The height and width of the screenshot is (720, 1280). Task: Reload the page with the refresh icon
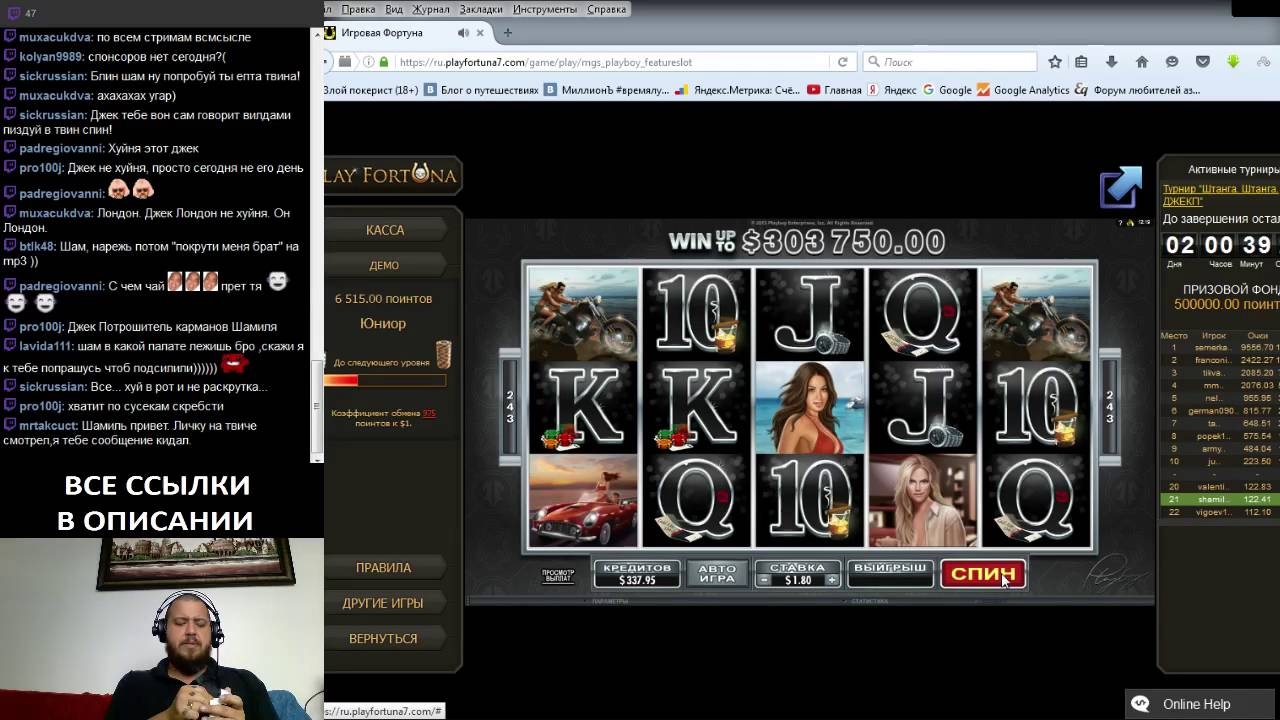pyautogui.click(x=843, y=62)
